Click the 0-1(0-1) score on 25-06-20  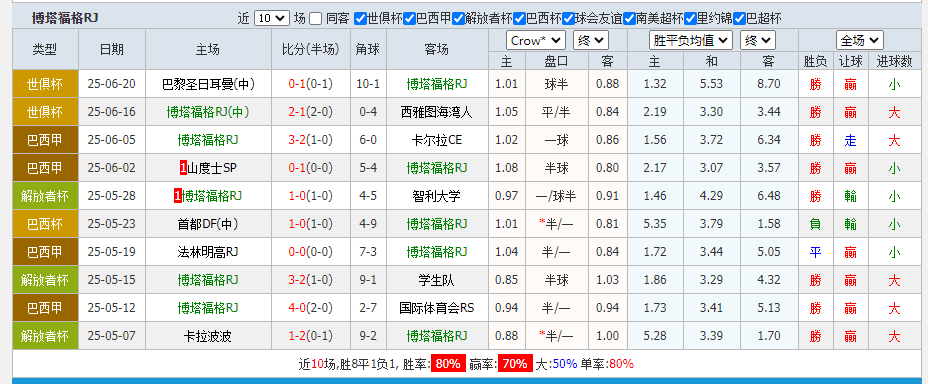tap(310, 84)
